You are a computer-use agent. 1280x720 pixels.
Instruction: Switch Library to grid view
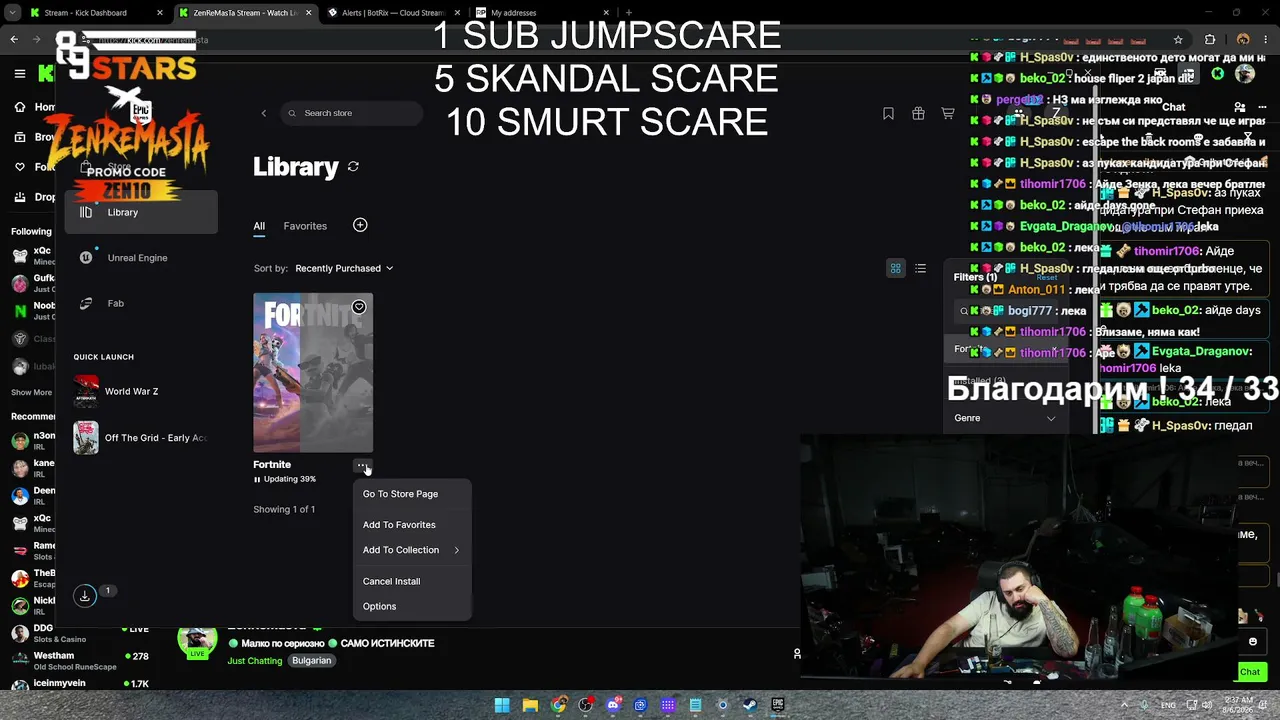(896, 268)
